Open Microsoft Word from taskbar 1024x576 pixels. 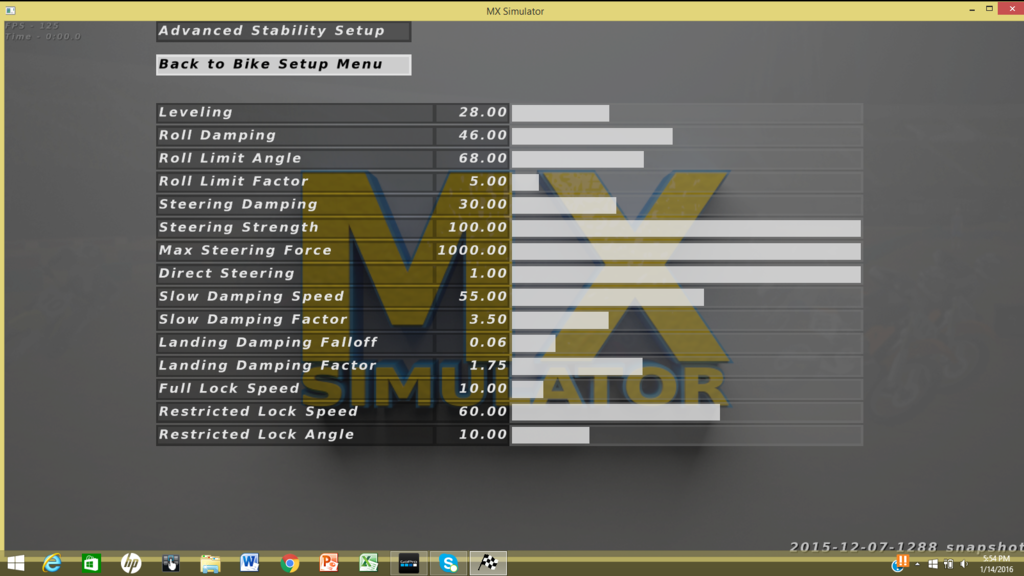(250, 563)
